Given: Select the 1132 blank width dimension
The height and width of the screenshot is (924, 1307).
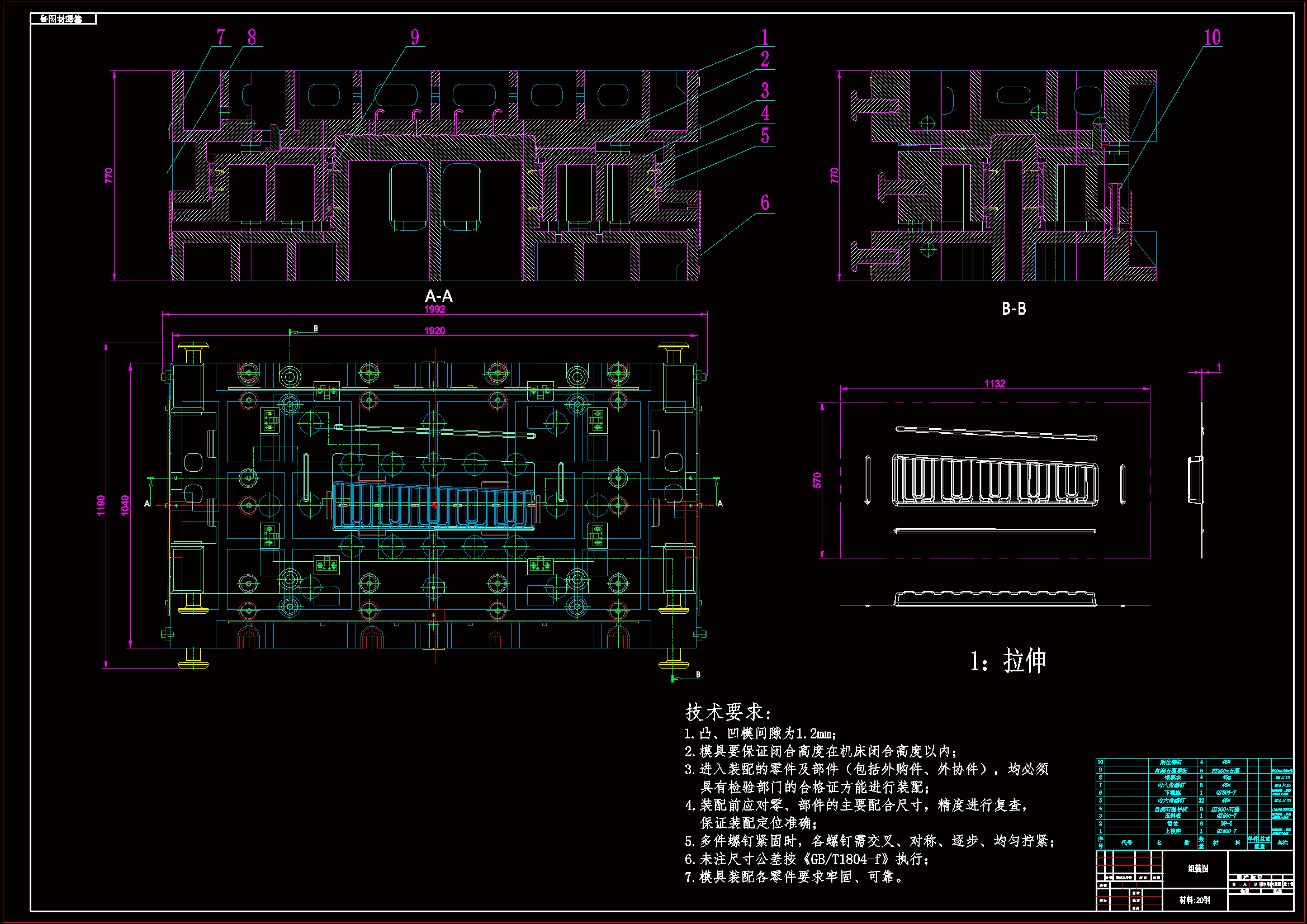Looking at the screenshot, I should pos(995,383).
